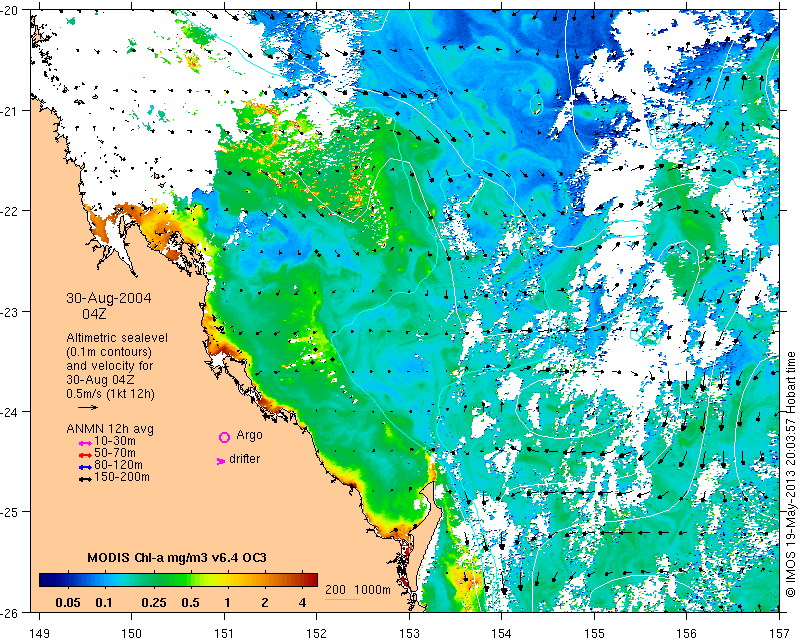This screenshot has width=800, height=640.
Task: Click the '150-200m' depth label
Action: pos(122,477)
